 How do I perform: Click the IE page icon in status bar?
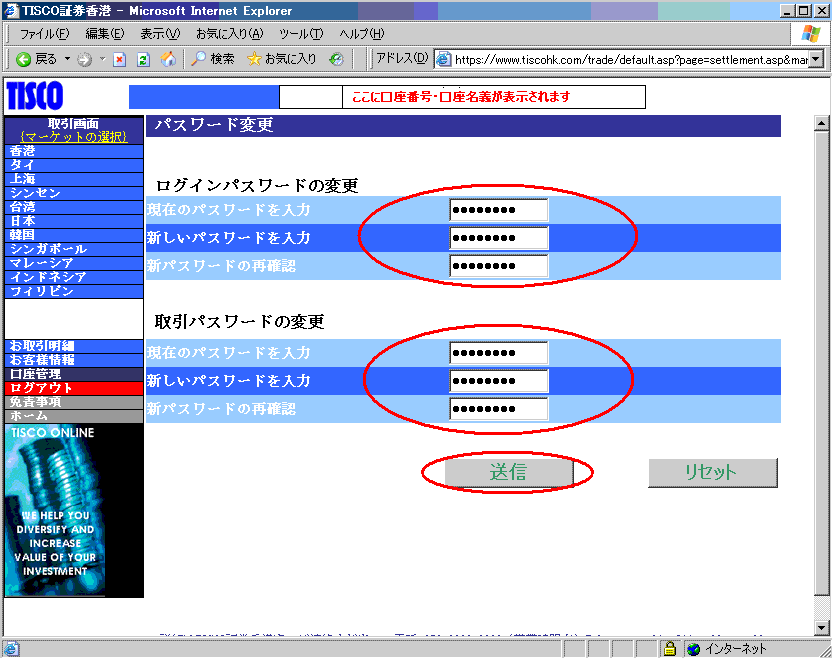[x=12, y=648]
